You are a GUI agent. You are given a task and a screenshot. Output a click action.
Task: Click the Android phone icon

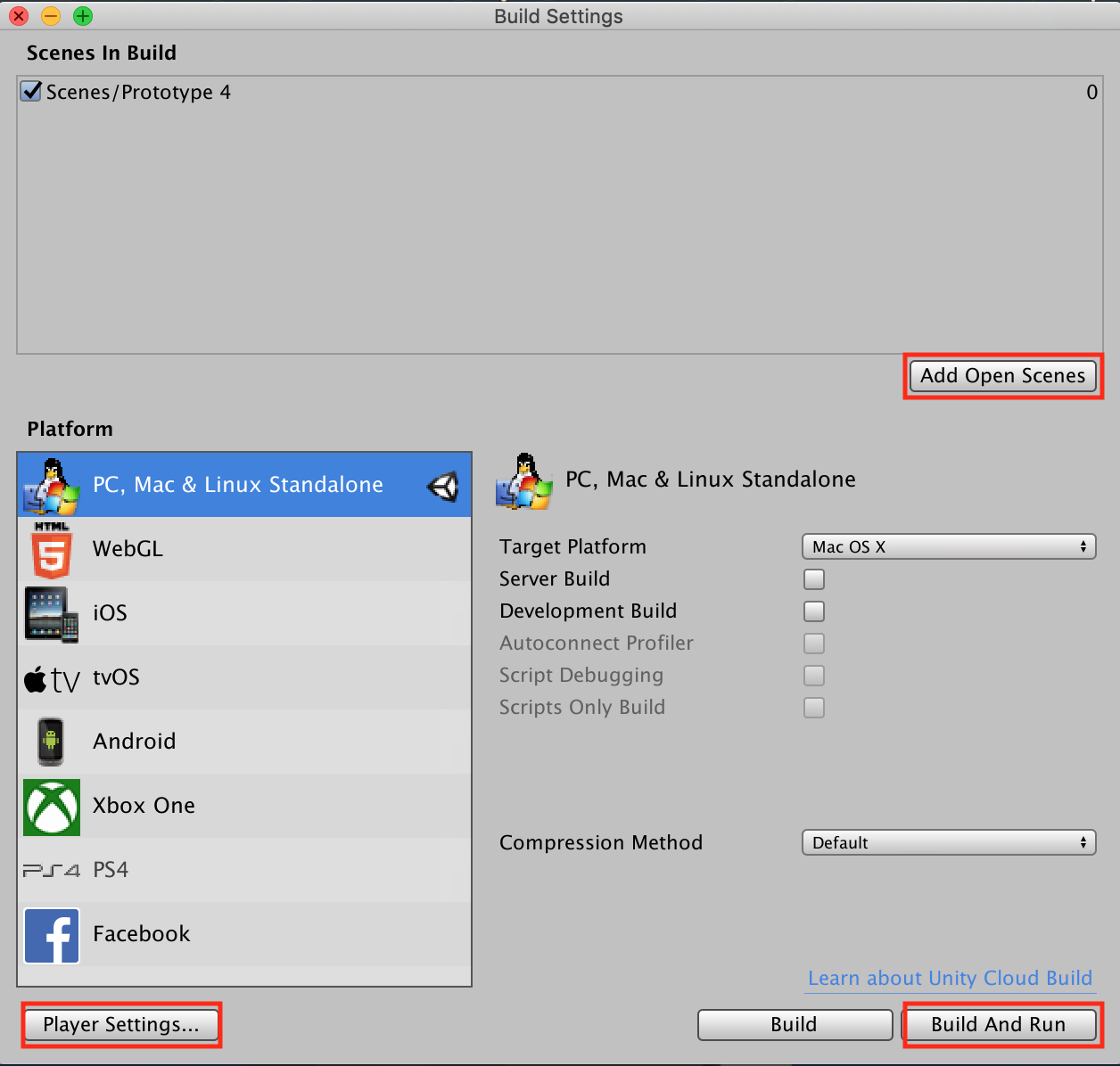[51, 742]
